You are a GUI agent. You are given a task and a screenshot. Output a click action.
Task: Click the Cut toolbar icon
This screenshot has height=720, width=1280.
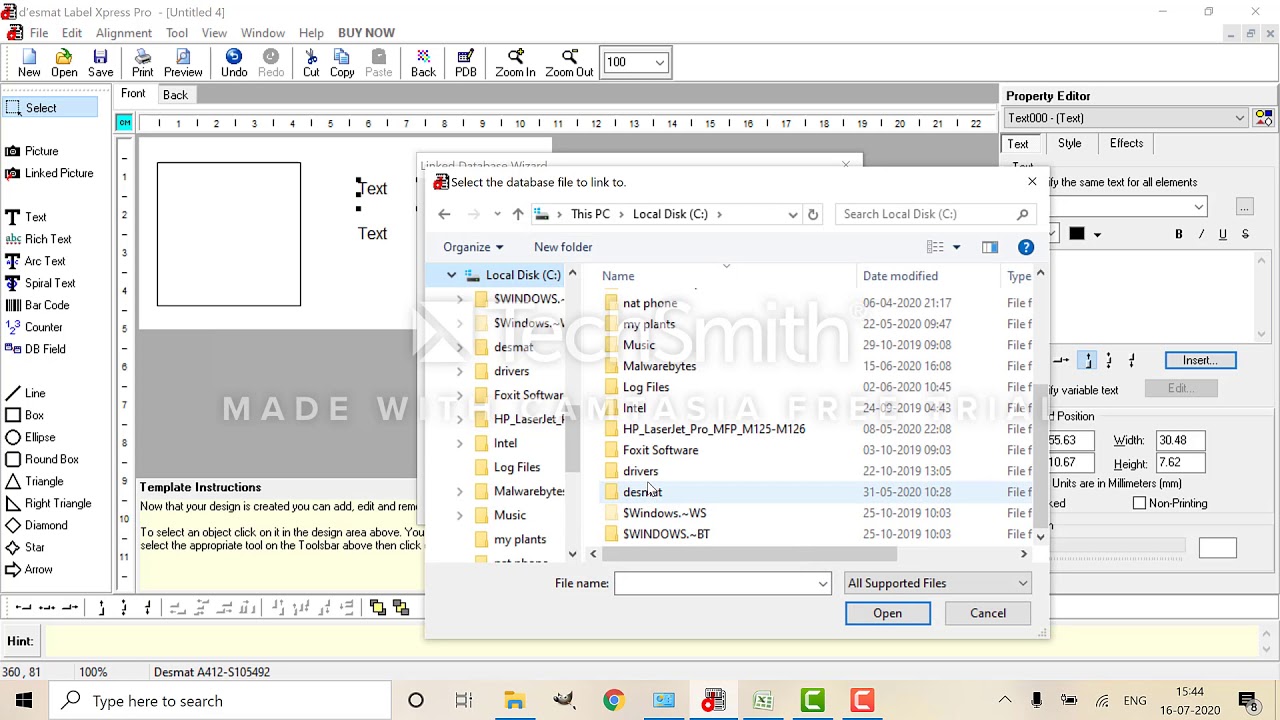[311, 63]
